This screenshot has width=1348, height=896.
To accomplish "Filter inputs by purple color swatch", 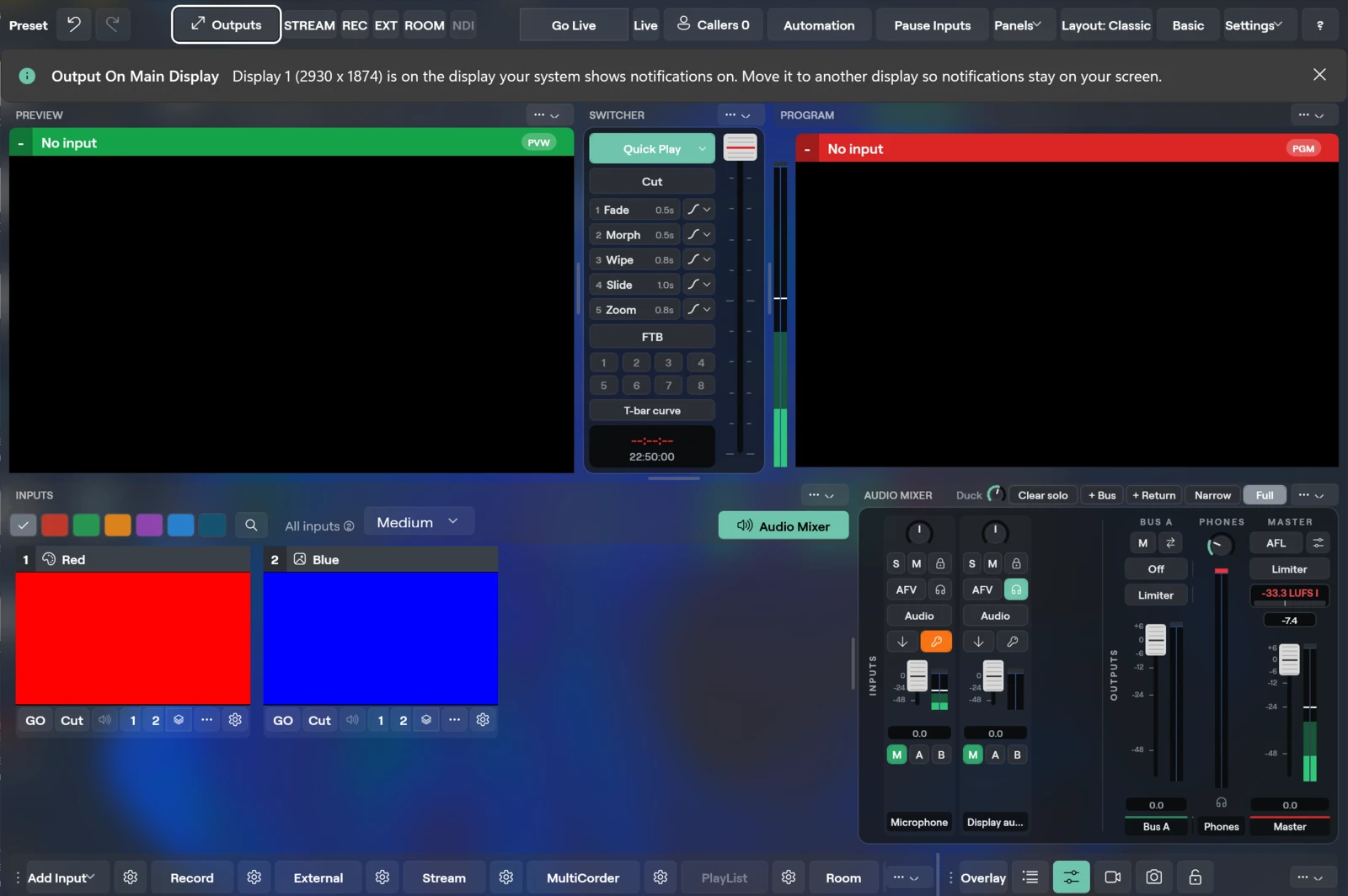I will click(x=149, y=525).
